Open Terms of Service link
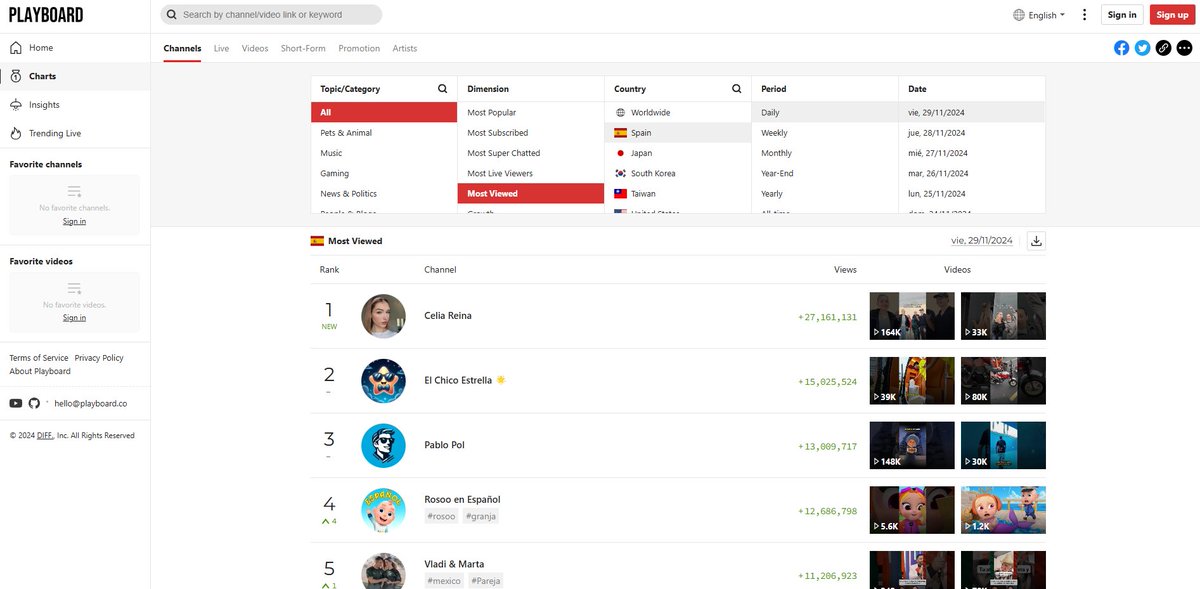Viewport: 1200px width, 589px height. pyautogui.click(x=39, y=358)
